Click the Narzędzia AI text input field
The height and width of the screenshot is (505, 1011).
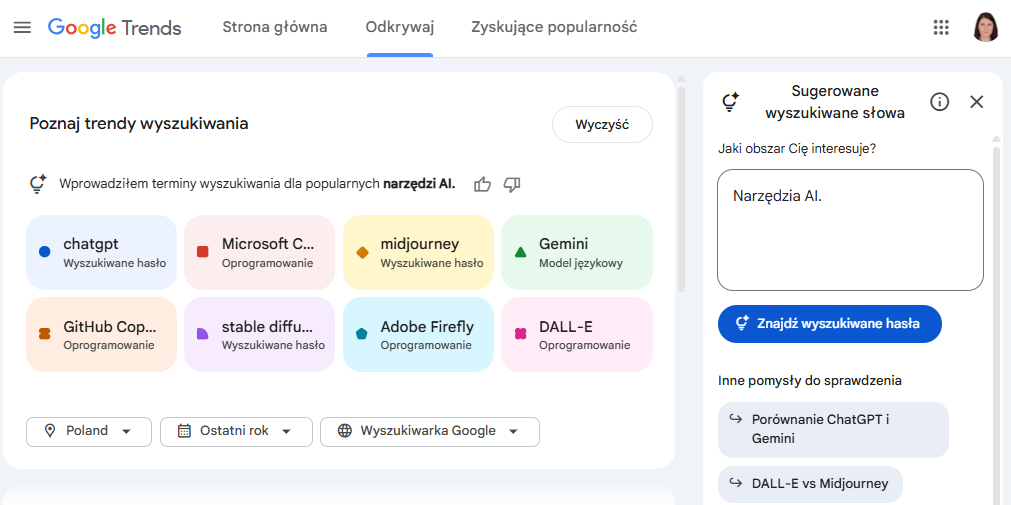click(850, 230)
